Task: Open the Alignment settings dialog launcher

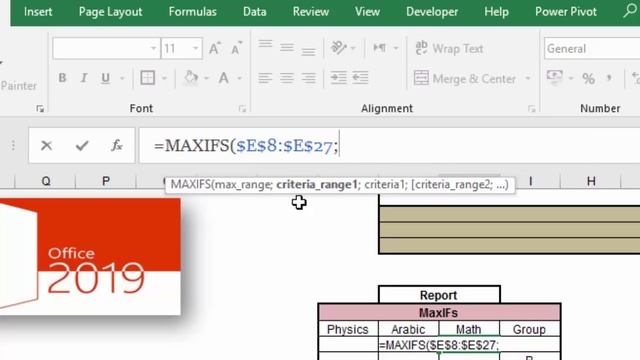Action: [531, 109]
